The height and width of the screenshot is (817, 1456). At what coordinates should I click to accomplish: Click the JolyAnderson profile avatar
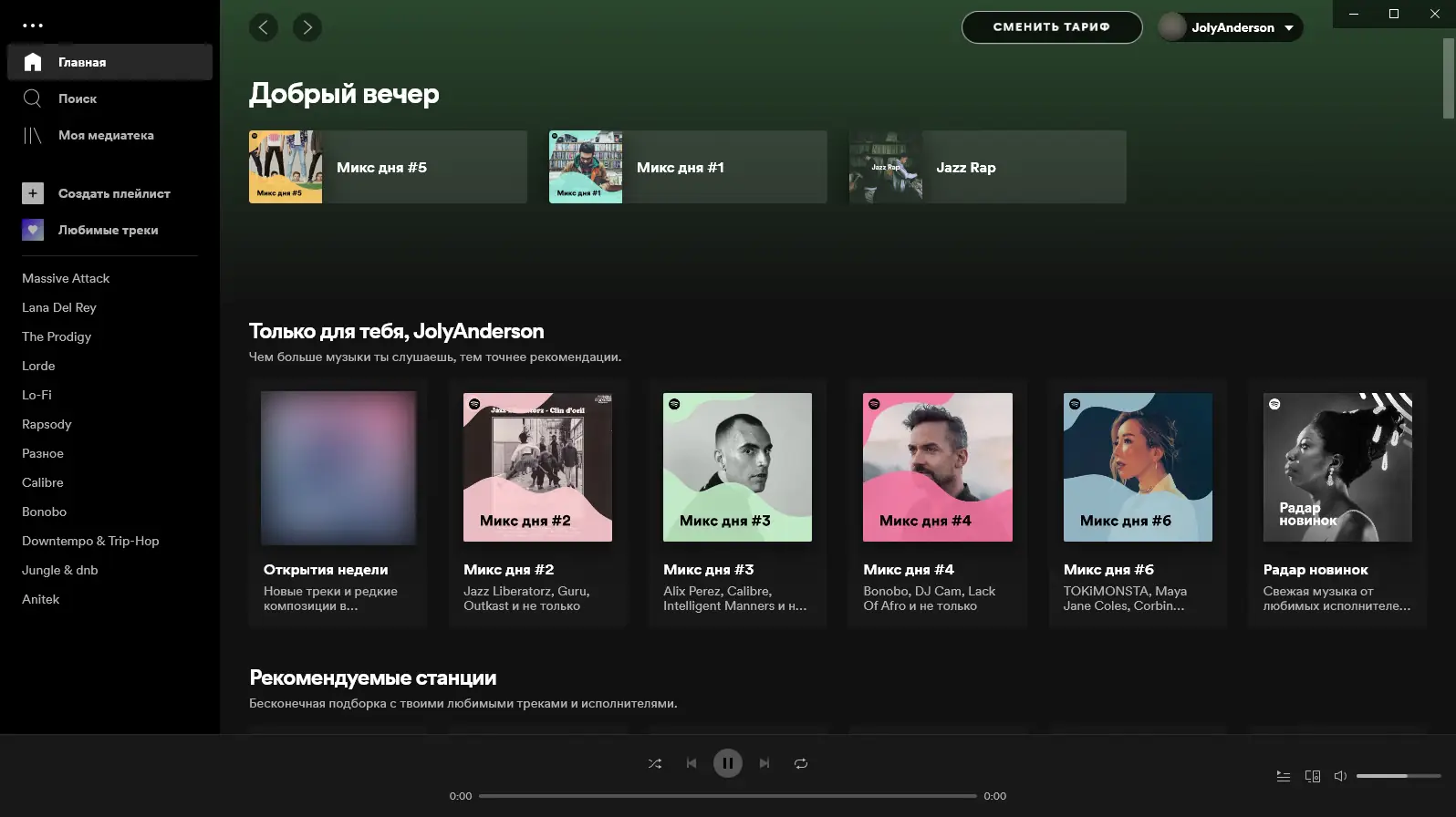pyautogui.click(x=1172, y=27)
